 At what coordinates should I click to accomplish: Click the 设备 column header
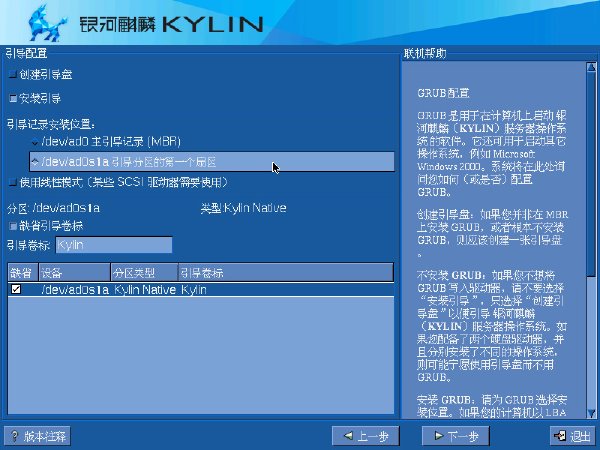pos(74,272)
